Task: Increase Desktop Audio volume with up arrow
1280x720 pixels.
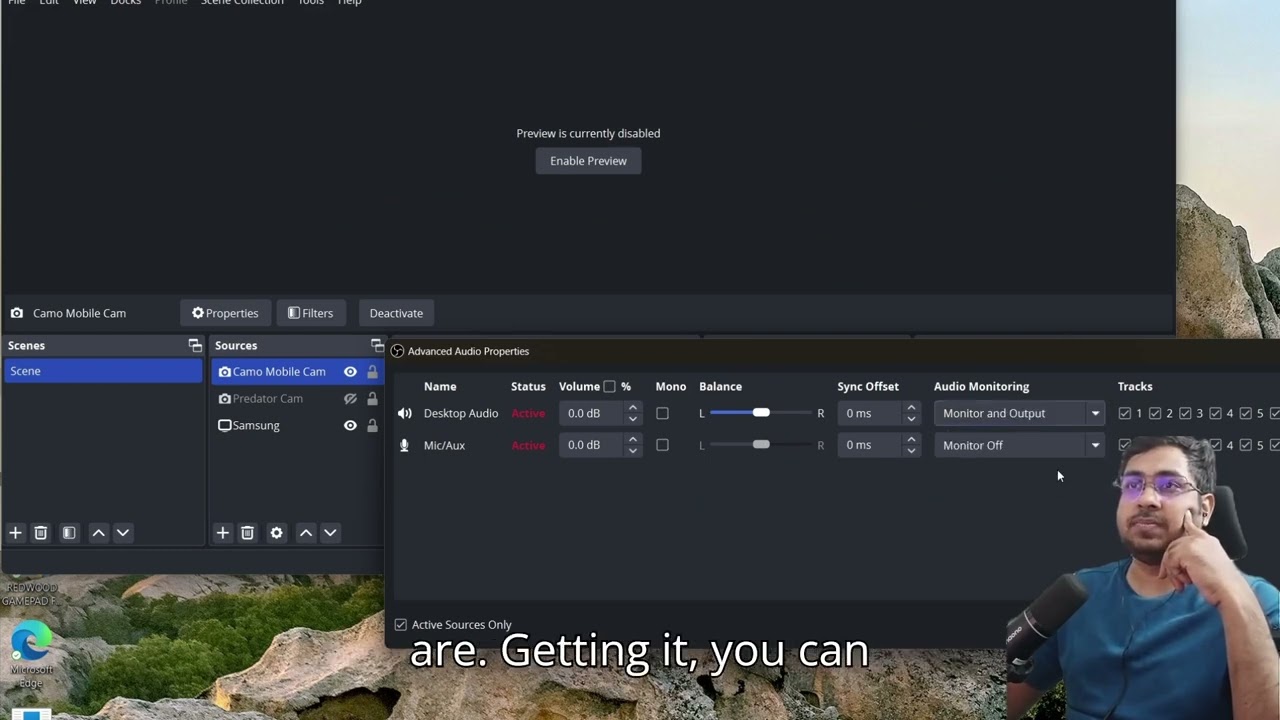Action: click(632, 408)
